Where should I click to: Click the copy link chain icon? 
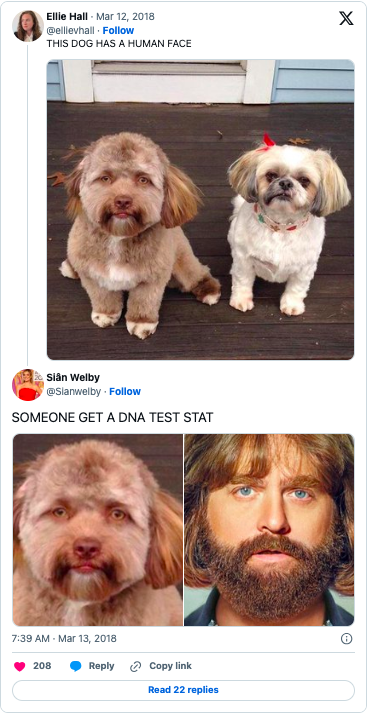click(x=135, y=666)
